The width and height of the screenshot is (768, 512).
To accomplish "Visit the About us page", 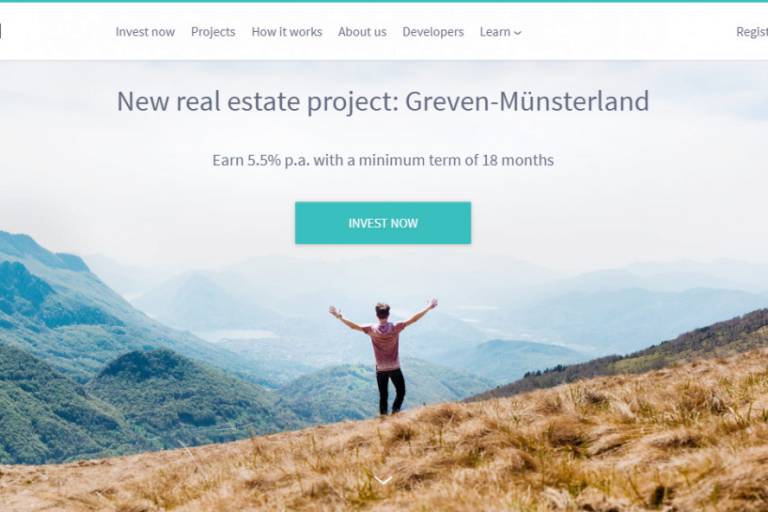I will click(362, 32).
